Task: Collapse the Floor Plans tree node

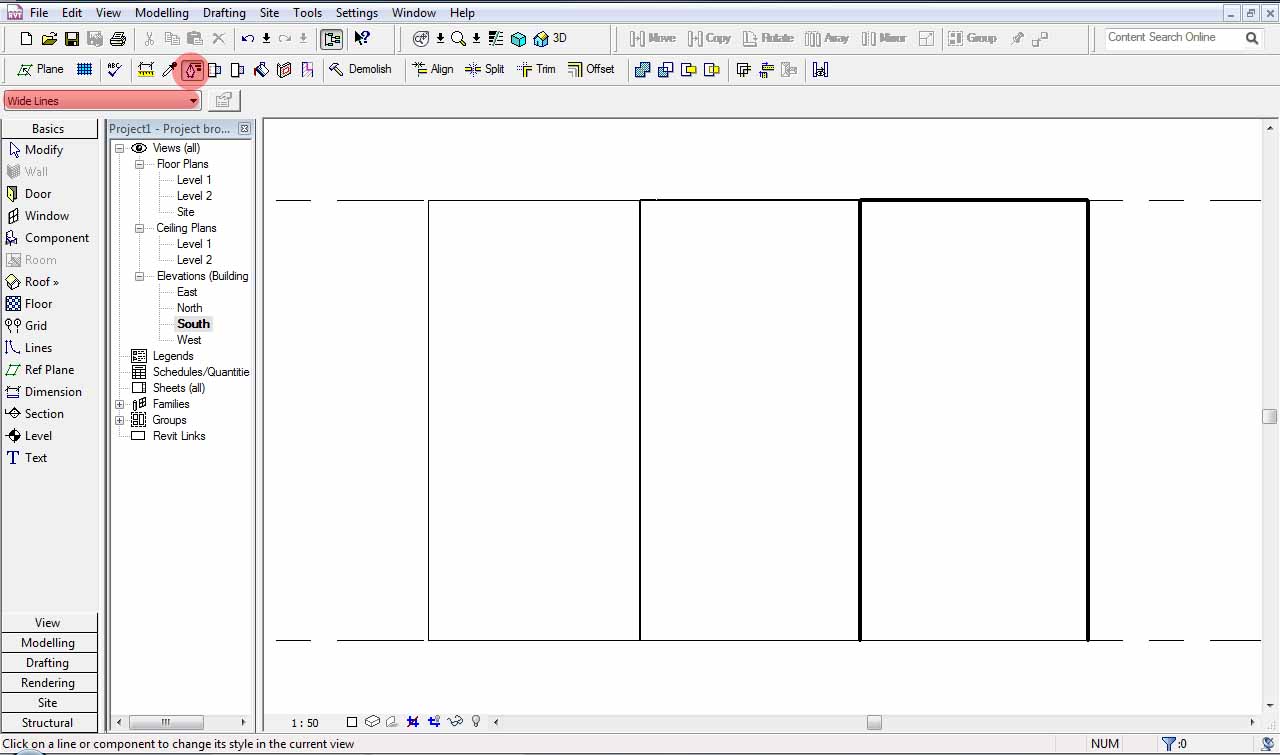Action: pyautogui.click(x=140, y=164)
